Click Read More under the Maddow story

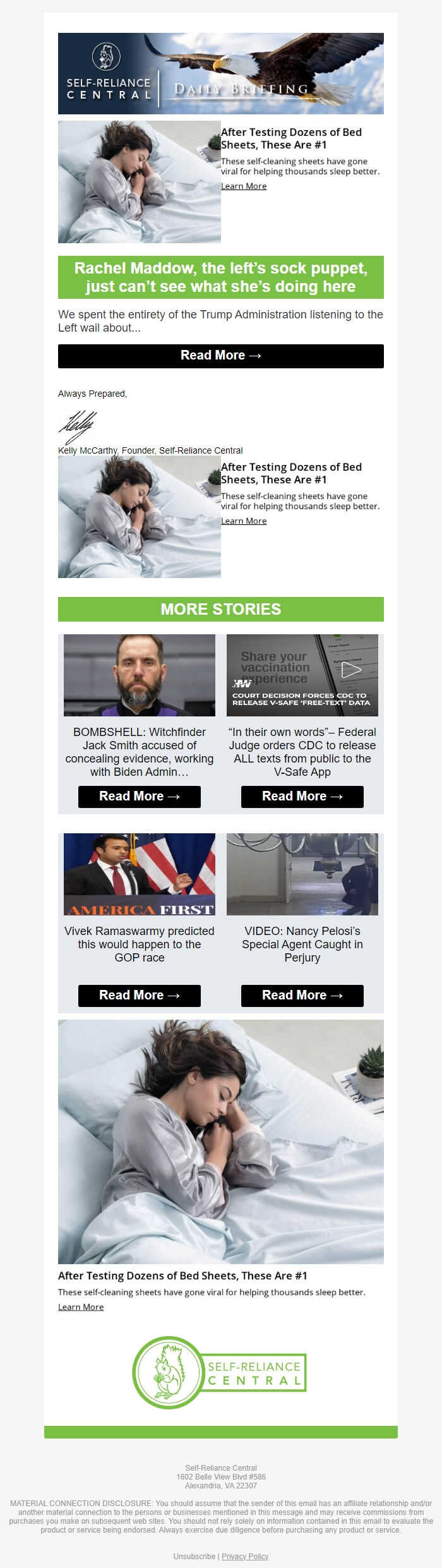tap(221, 356)
